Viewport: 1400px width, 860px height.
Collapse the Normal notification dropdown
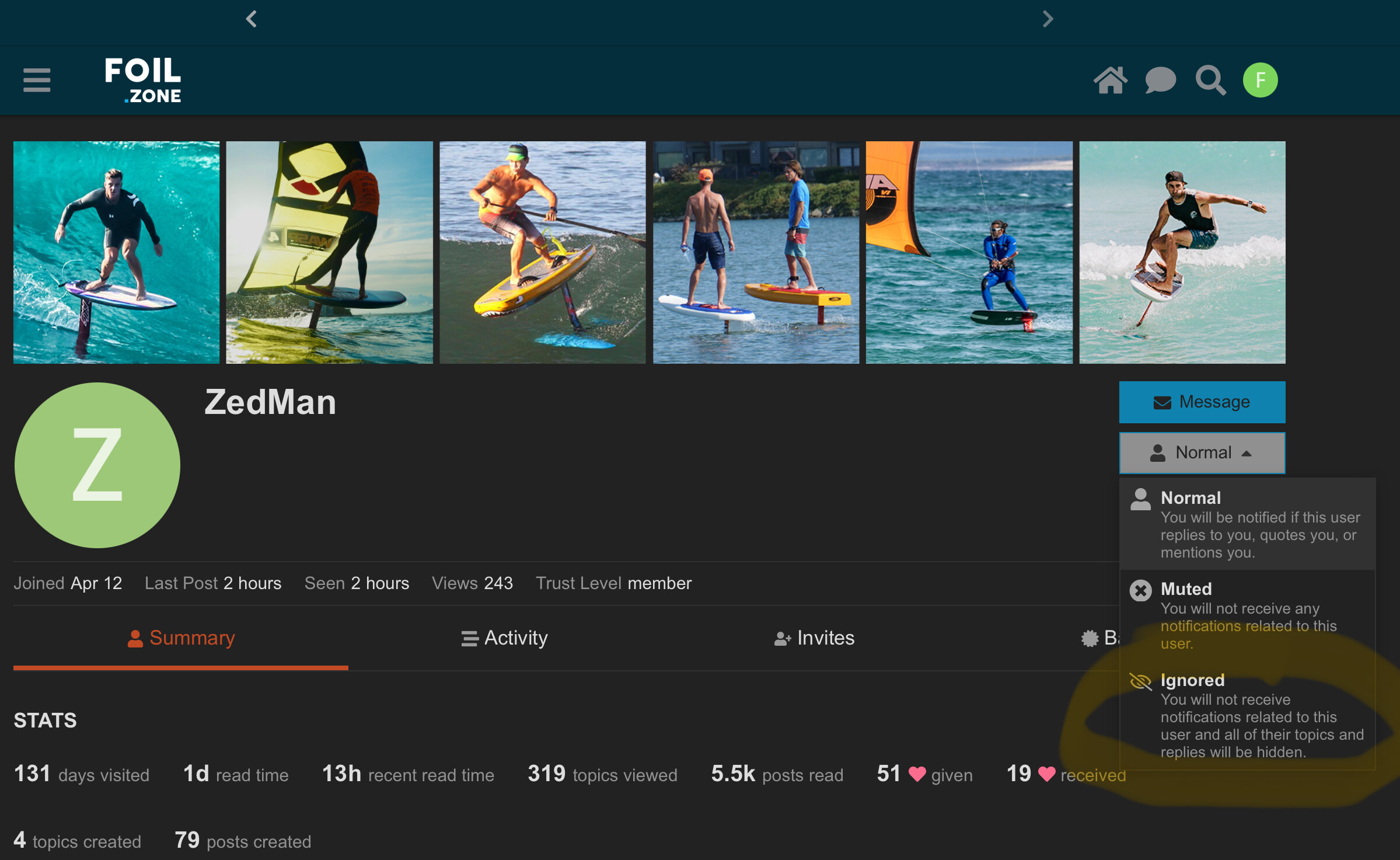(1202, 452)
